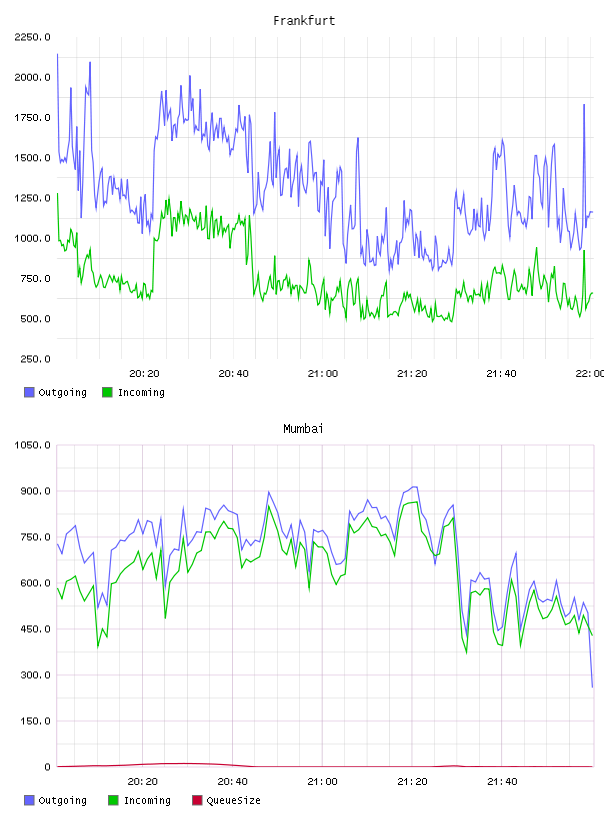Click the 600.0 y-axis label on Mumbai
Screen dimensions: 608x816
pyautogui.click(x=35, y=583)
